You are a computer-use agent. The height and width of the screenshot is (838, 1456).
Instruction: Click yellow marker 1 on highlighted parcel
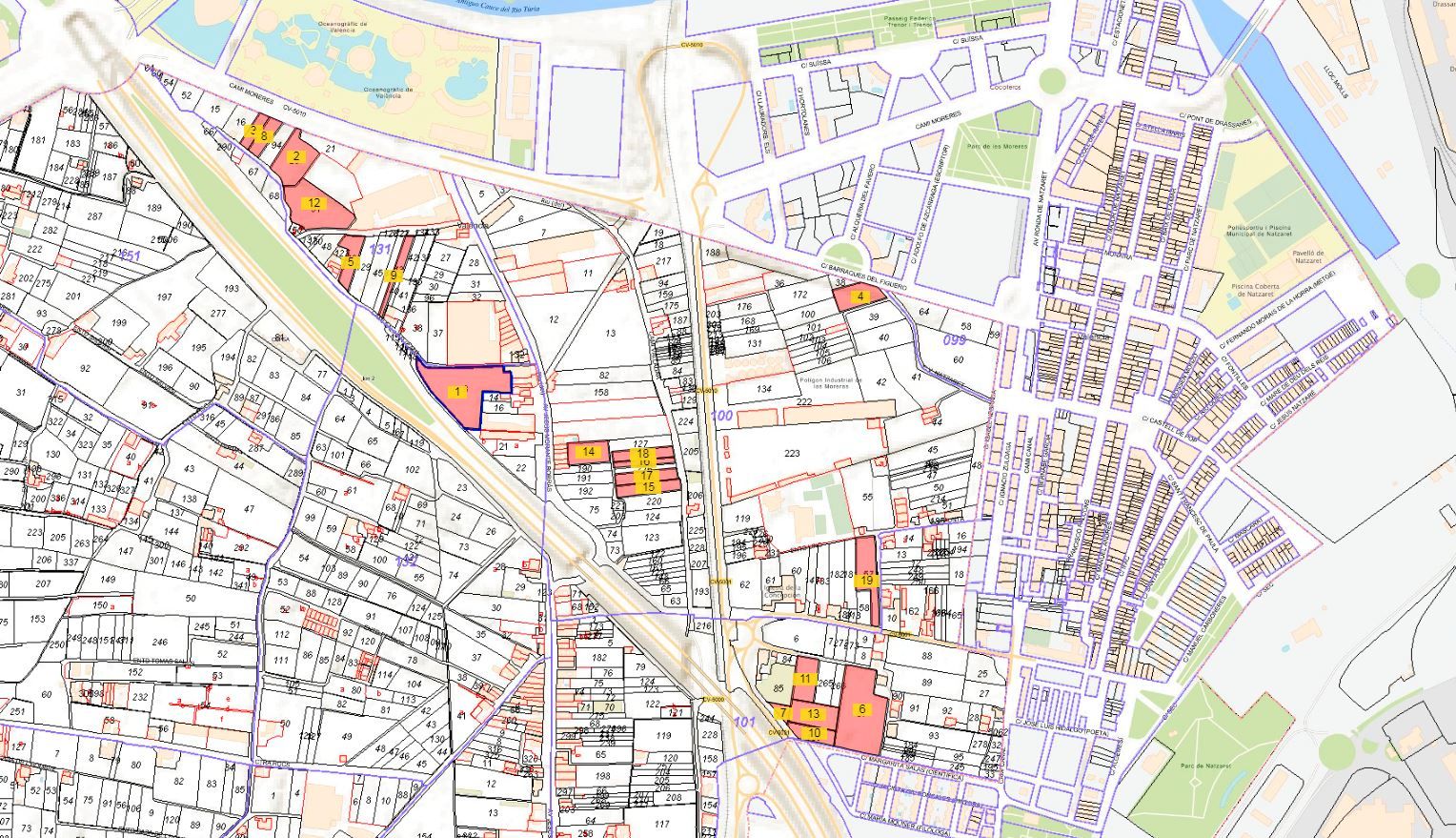(x=457, y=392)
